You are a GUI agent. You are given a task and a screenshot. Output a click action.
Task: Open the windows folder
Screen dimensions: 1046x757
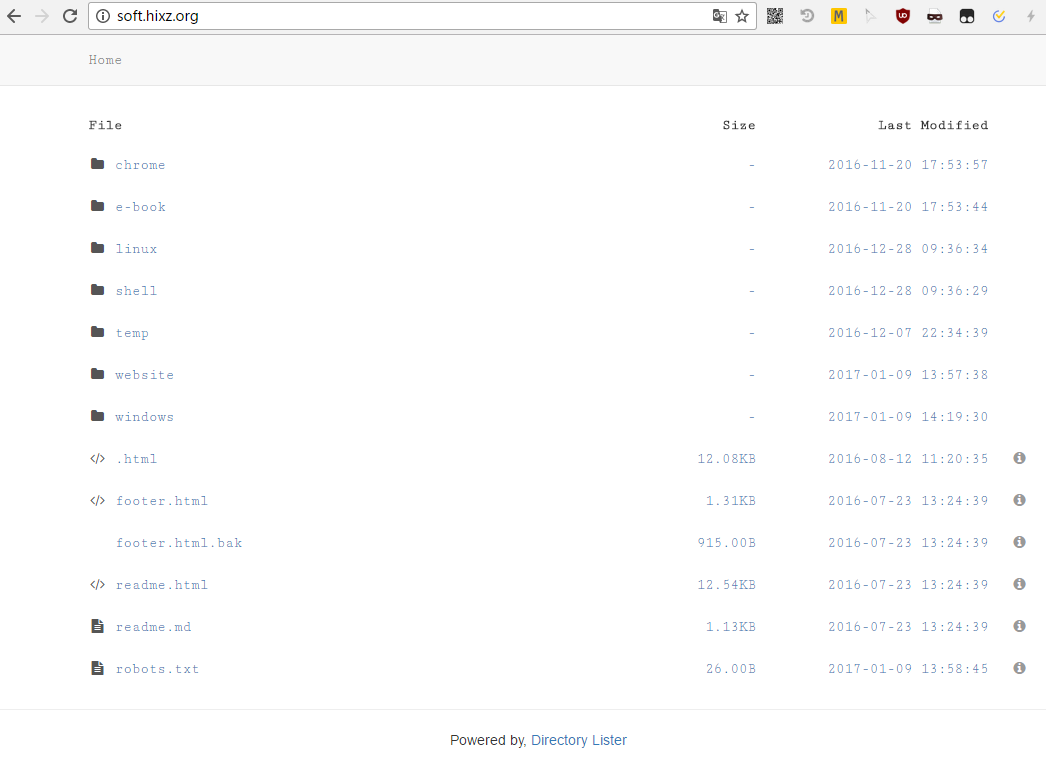click(144, 416)
